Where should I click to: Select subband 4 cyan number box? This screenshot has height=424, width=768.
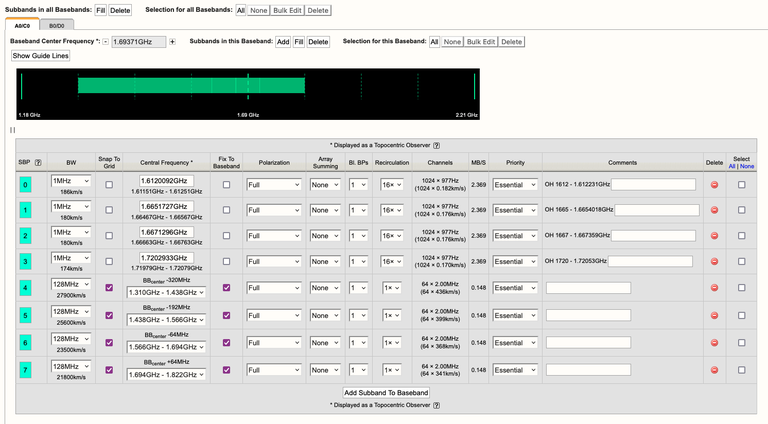click(25, 288)
